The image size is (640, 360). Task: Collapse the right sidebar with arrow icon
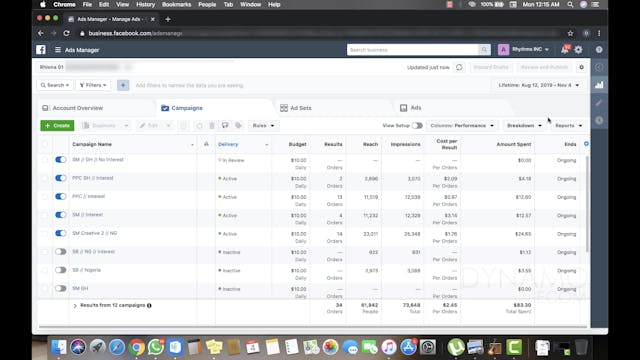599,67
